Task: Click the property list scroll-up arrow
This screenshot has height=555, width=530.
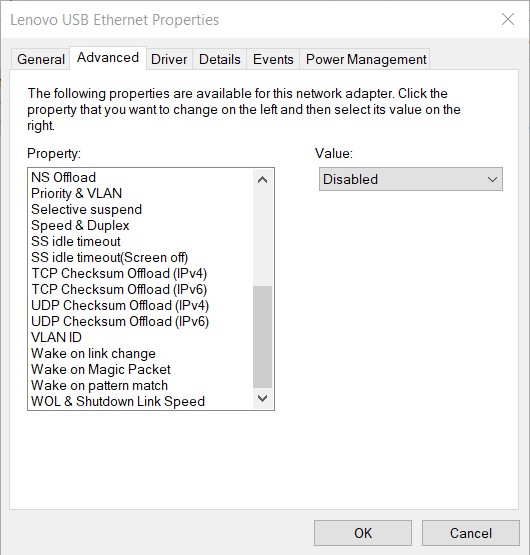Action: (x=262, y=180)
